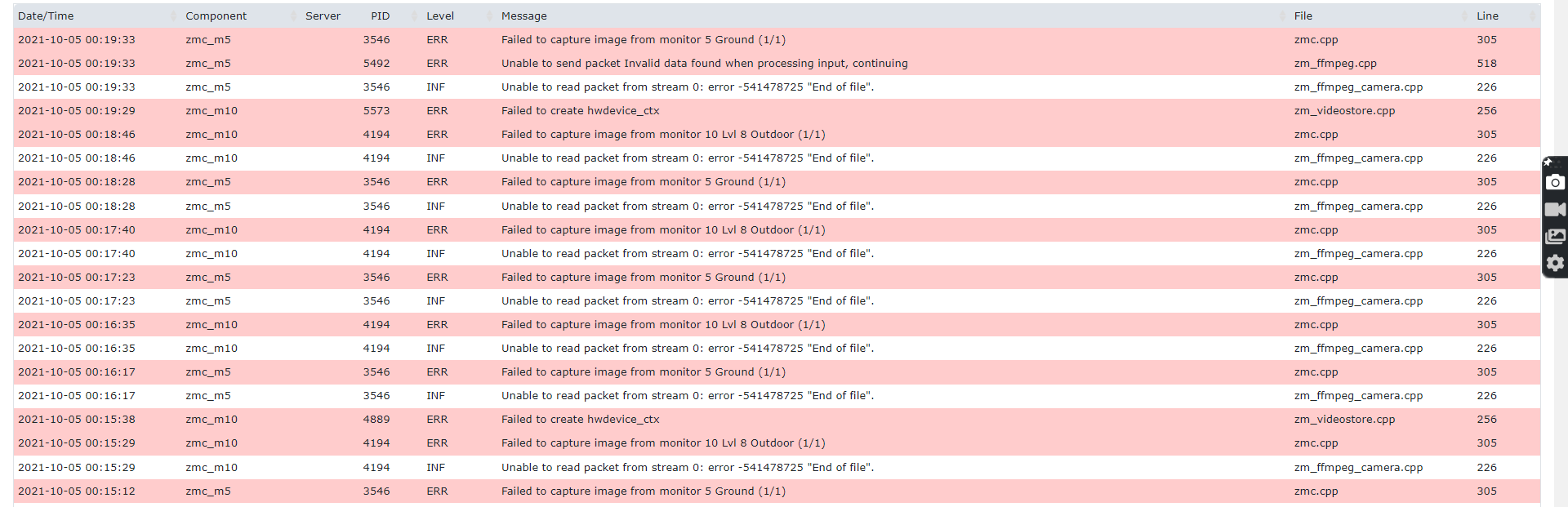This screenshot has width=1568, height=507.
Task: Click the sort arrows beside Date/Time
Action: pyautogui.click(x=173, y=16)
